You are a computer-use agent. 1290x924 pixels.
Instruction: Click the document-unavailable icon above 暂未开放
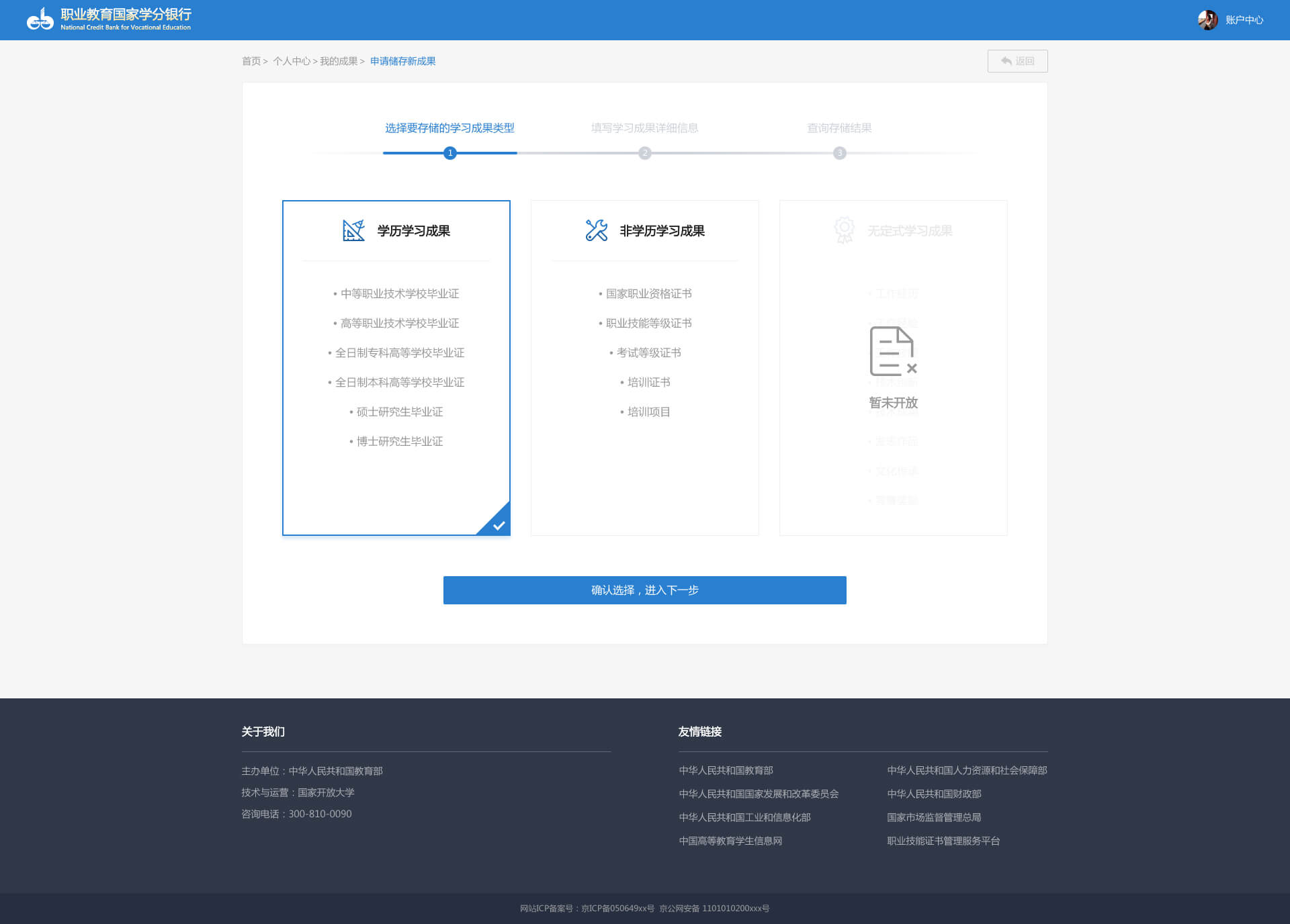(x=893, y=351)
